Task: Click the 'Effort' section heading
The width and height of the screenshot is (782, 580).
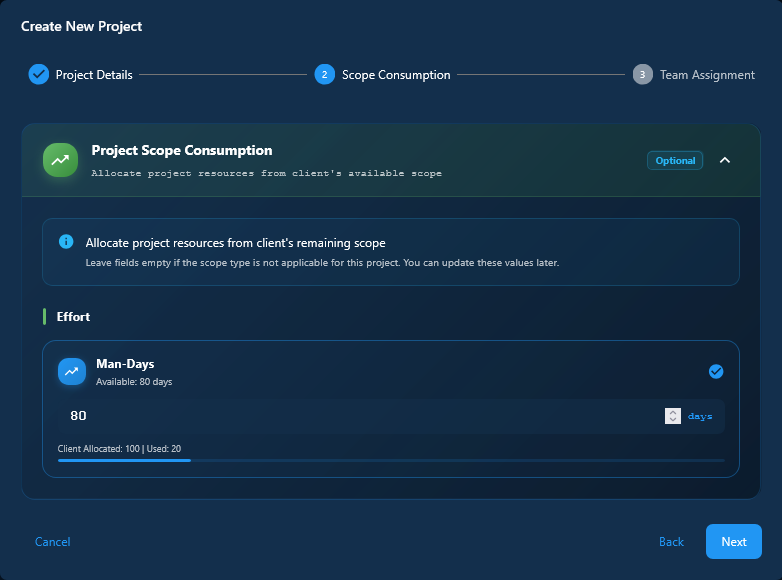Action: [x=73, y=317]
